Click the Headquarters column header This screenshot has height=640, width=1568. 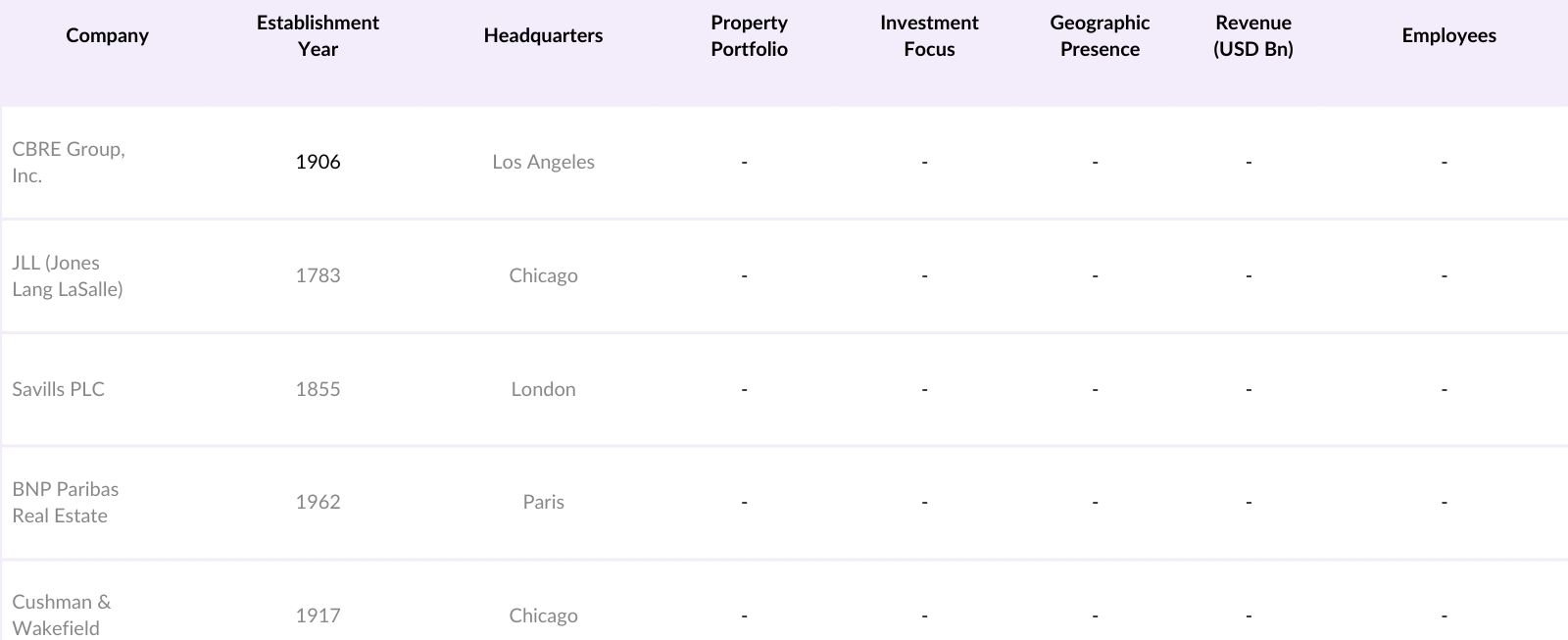coord(543,35)
